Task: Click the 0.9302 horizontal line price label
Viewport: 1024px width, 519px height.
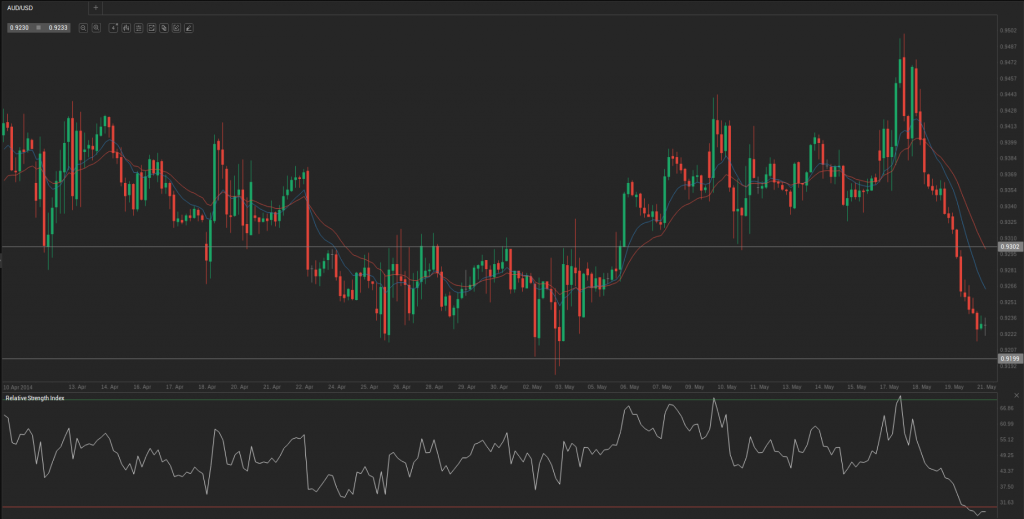Action: pos(1010,246)
